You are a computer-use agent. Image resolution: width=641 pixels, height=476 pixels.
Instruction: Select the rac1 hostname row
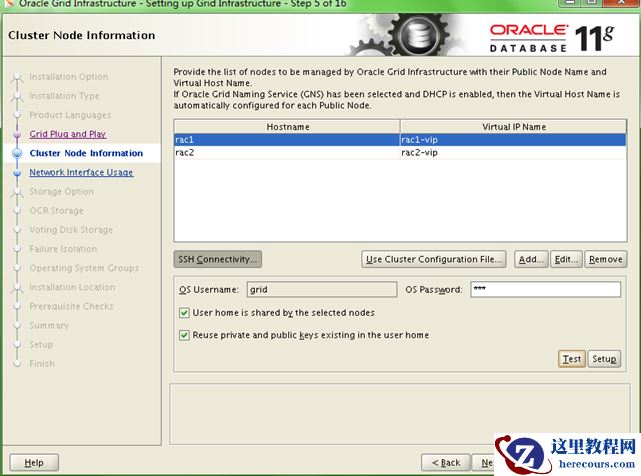coord(287,140)
